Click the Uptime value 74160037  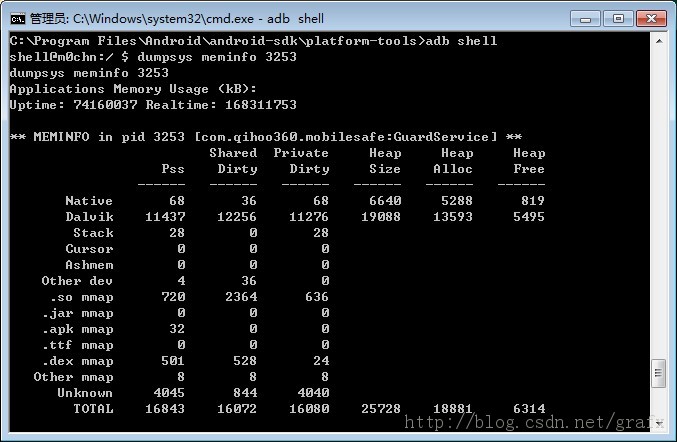[105, 105]
